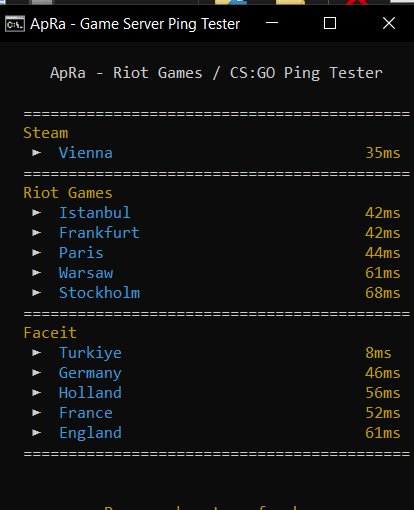Click the Steam section heading
Viewport: 414px width, 510px height.
(46, 133)
